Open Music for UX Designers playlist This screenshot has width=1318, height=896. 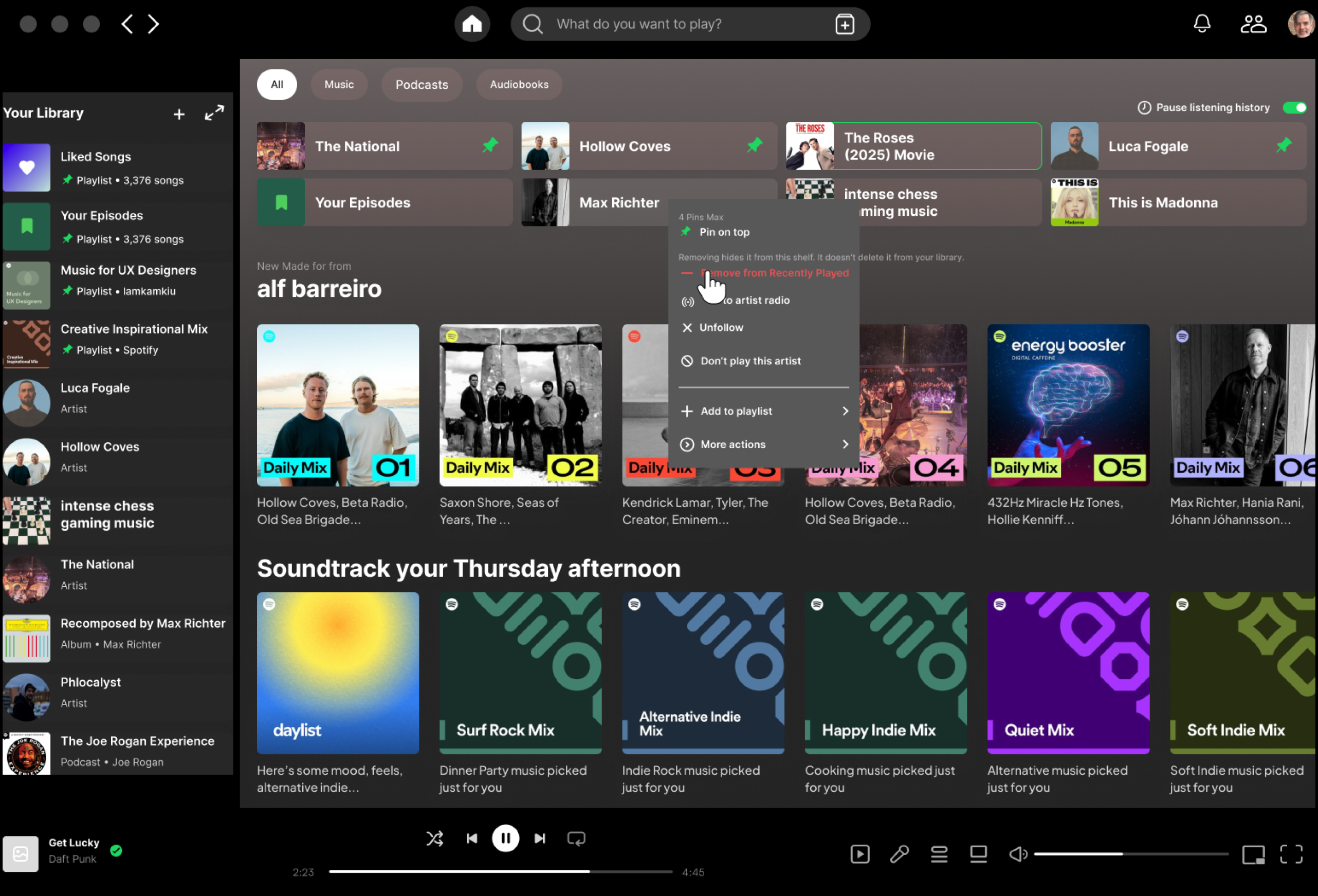pos(117,285)
